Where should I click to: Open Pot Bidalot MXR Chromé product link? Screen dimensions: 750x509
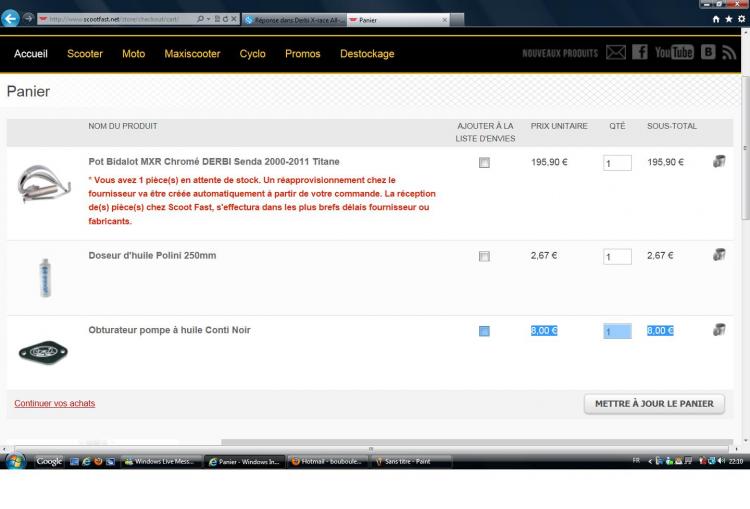[x=214, y=162]
